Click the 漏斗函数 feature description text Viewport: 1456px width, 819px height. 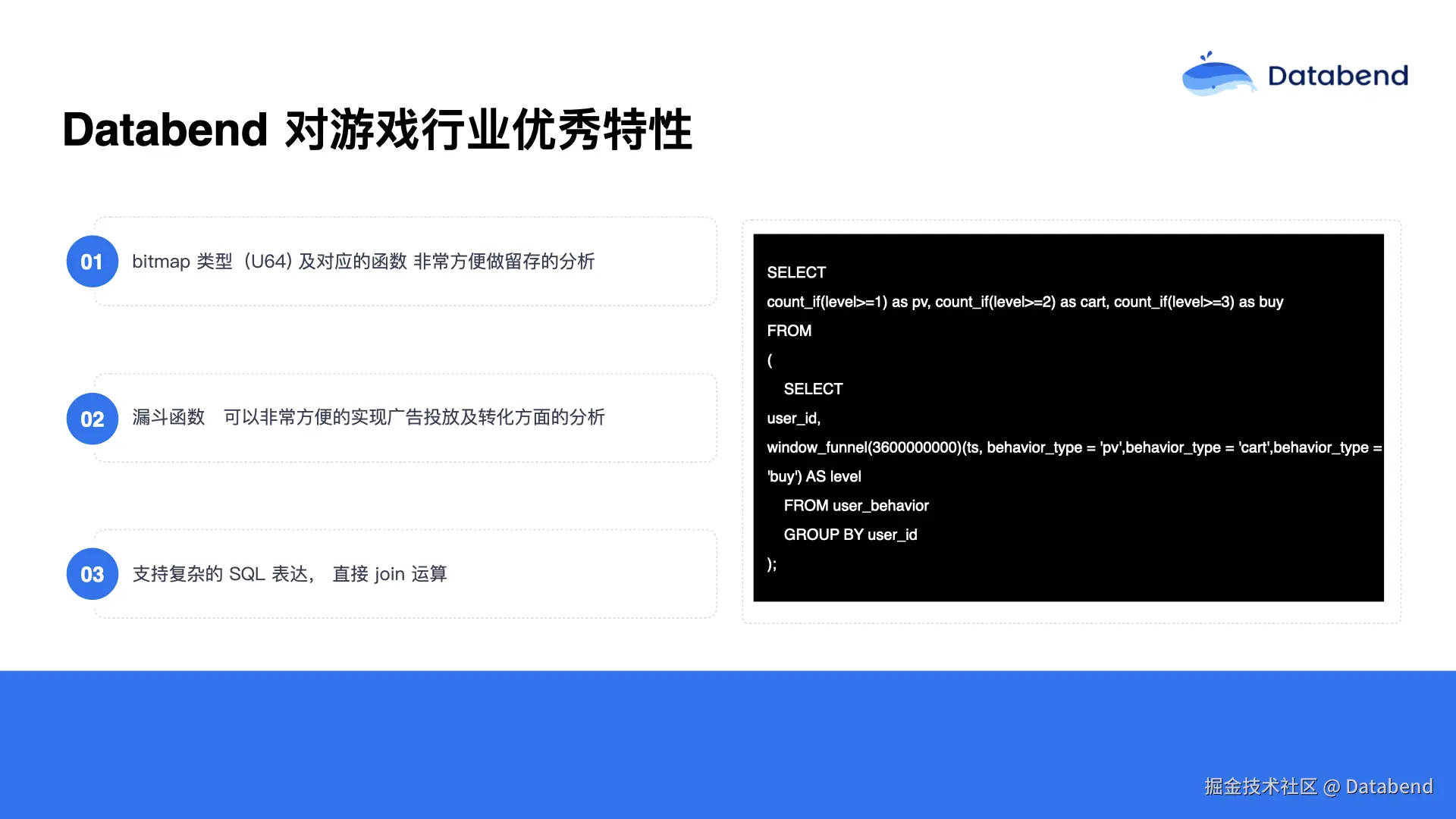coord(368,417)
